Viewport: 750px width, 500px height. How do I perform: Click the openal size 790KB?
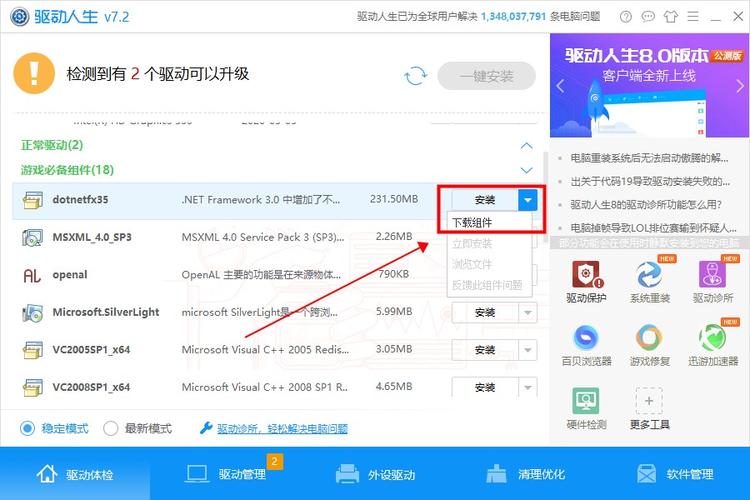click(x=394, y=274)
